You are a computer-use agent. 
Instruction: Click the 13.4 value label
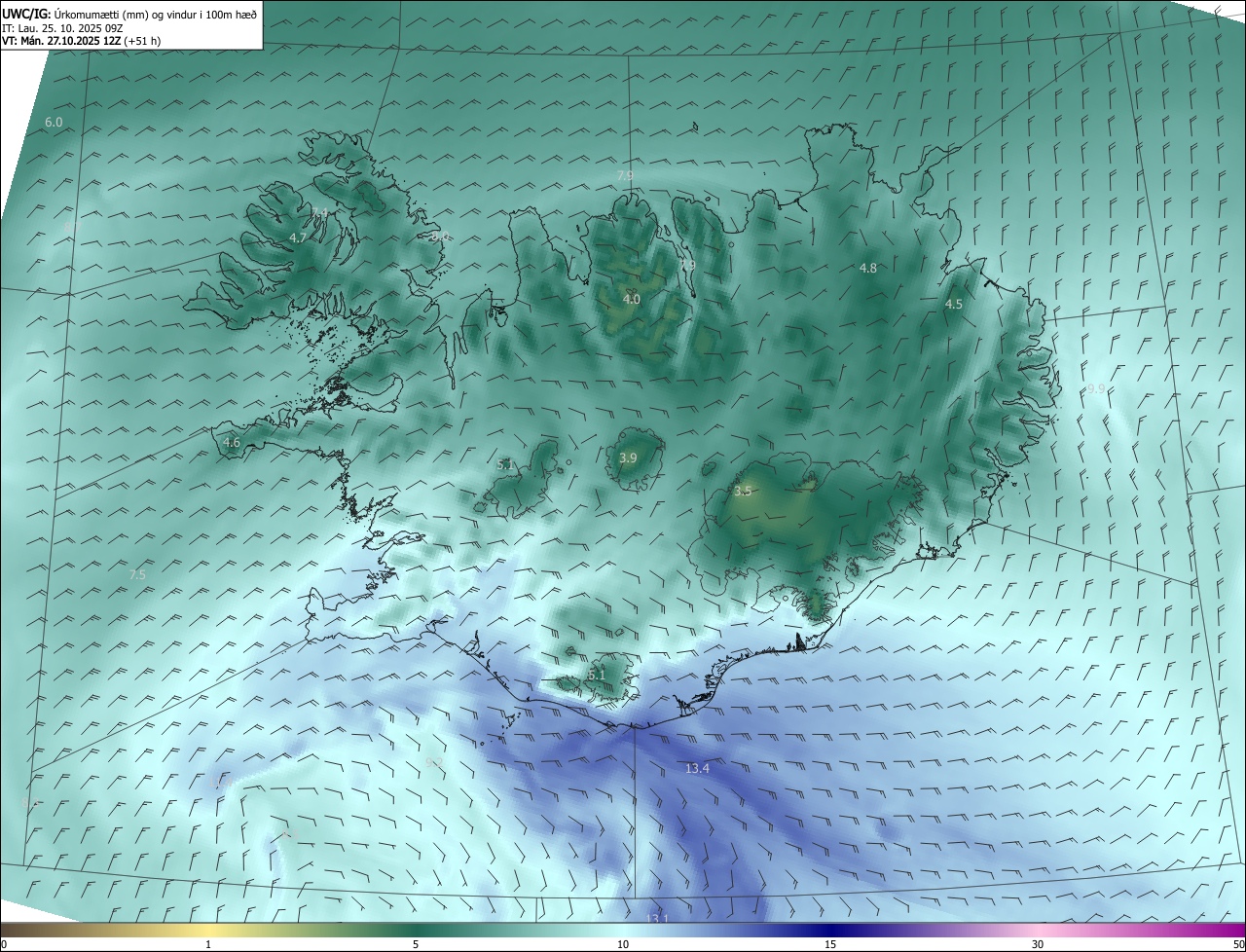click(x=697, y=769)
